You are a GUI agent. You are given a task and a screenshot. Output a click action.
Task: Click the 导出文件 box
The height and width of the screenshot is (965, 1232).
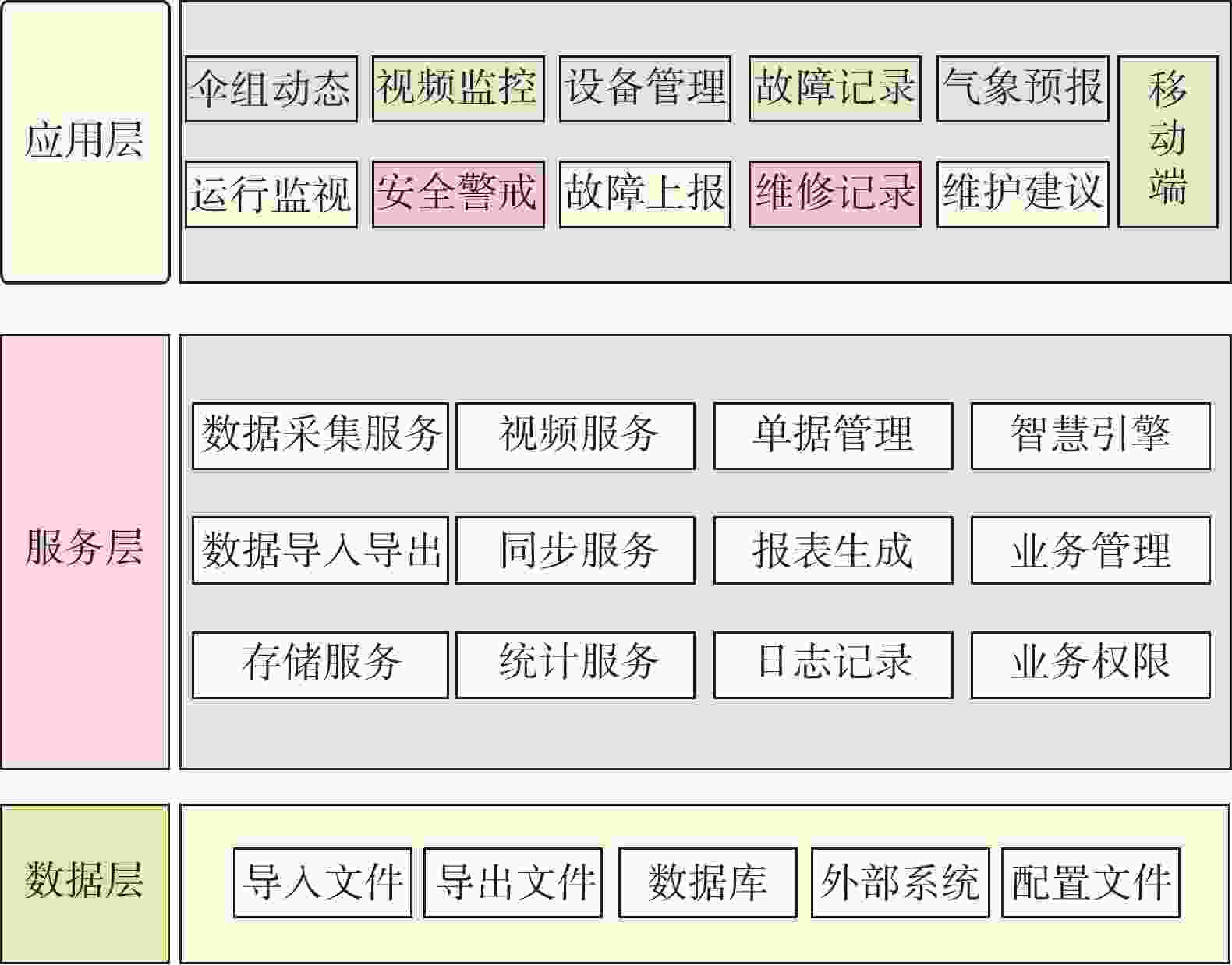pyautogui.click(x=513, y=882)
